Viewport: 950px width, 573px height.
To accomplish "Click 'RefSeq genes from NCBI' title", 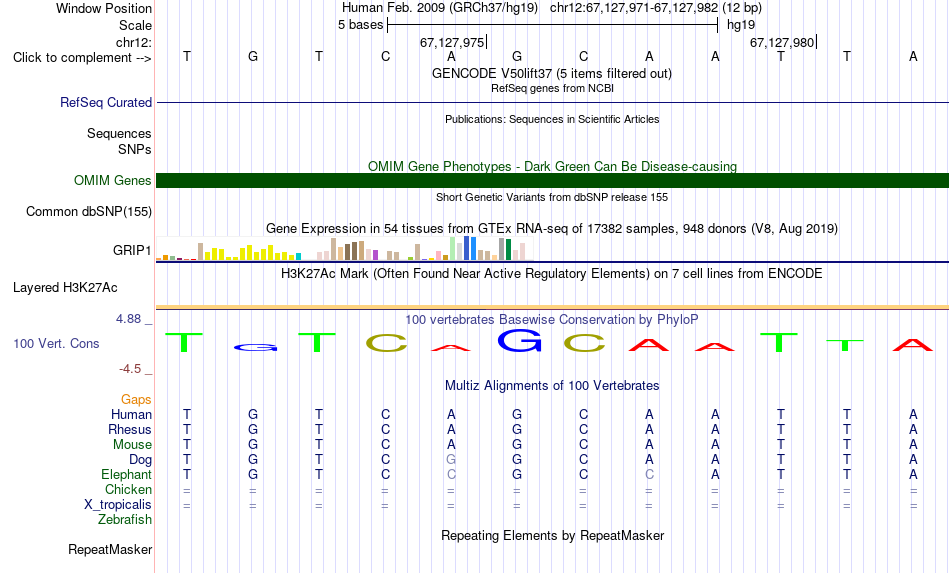I will [552, 88].
